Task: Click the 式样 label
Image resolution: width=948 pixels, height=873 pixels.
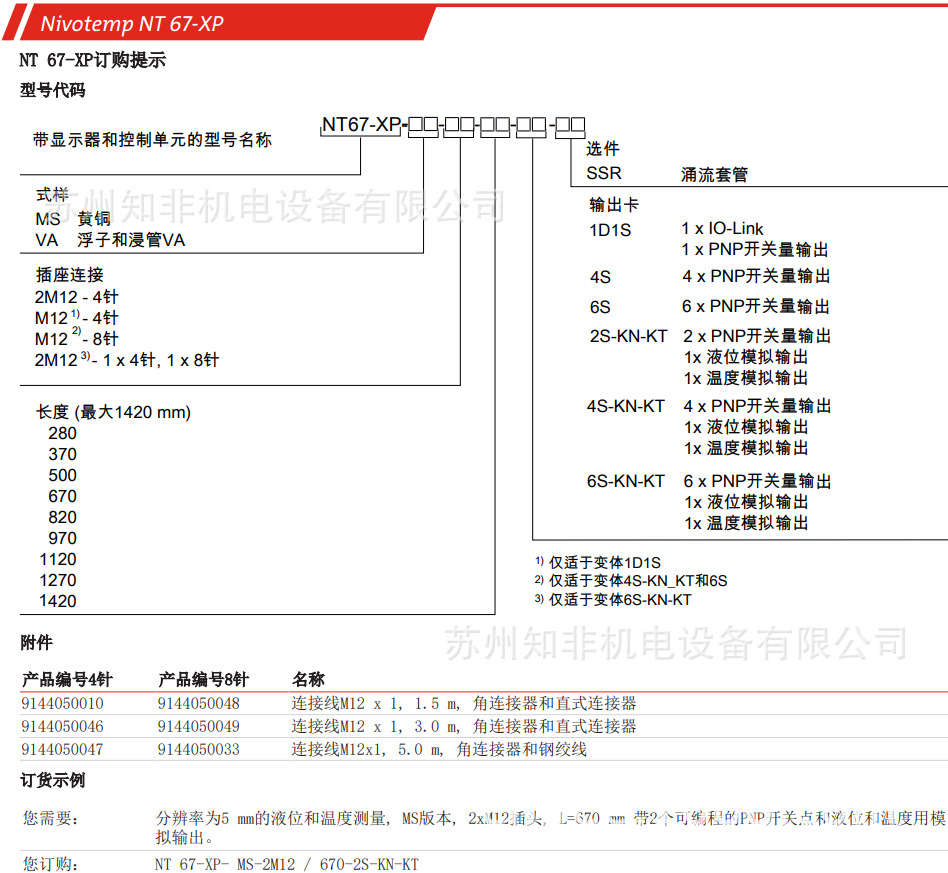Action: point(52,195)
